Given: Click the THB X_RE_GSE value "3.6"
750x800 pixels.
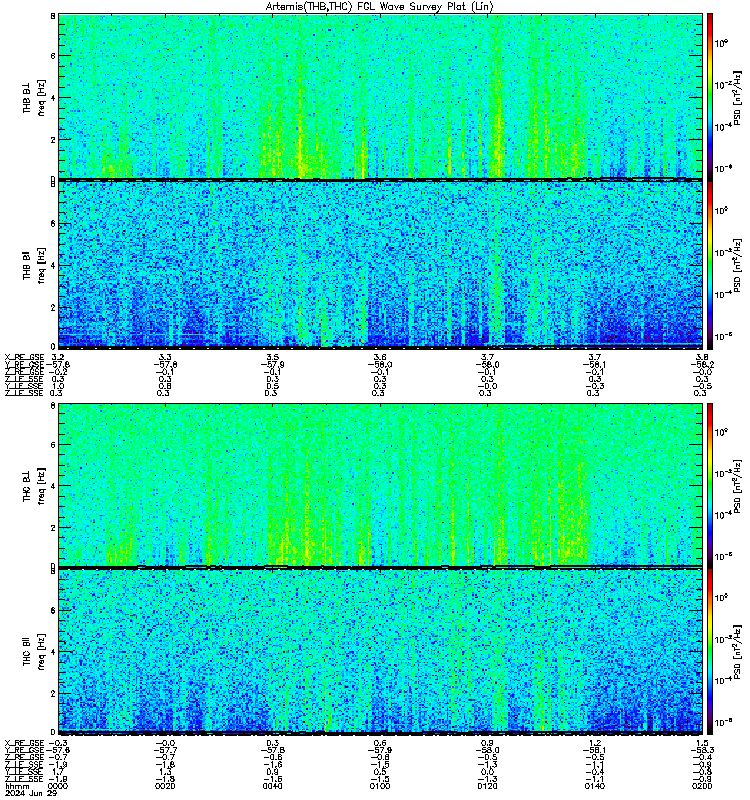Looking at the screenshot, I should 380,357.
